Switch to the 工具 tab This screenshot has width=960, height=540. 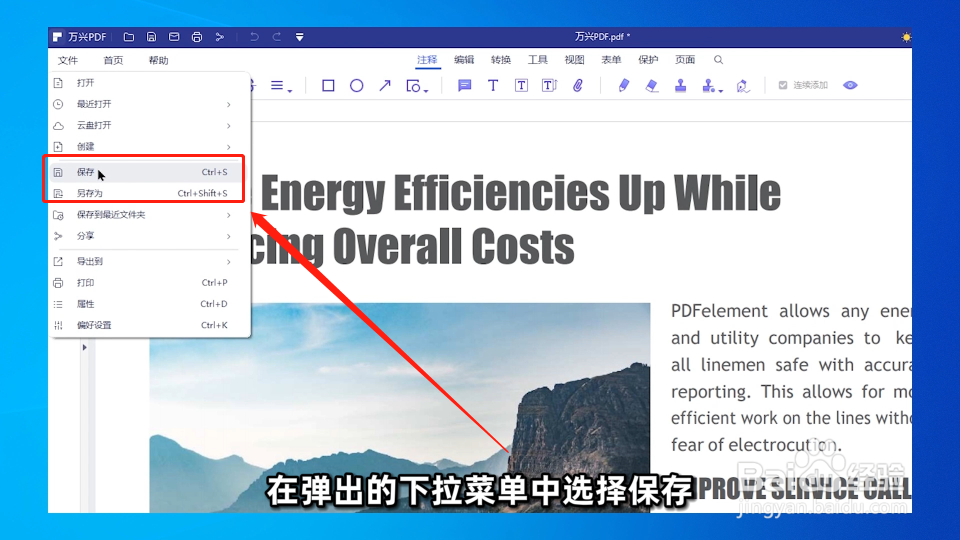538,59
